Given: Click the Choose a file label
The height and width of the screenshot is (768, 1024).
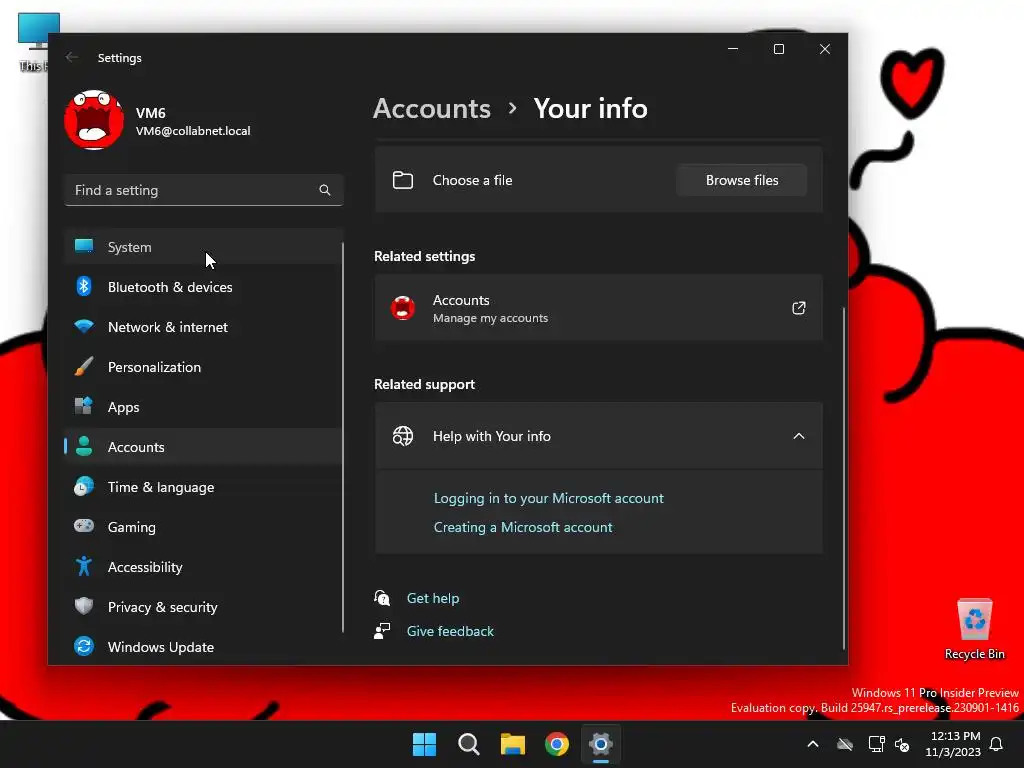Looking at the screenshot, I should click(472, 180).
